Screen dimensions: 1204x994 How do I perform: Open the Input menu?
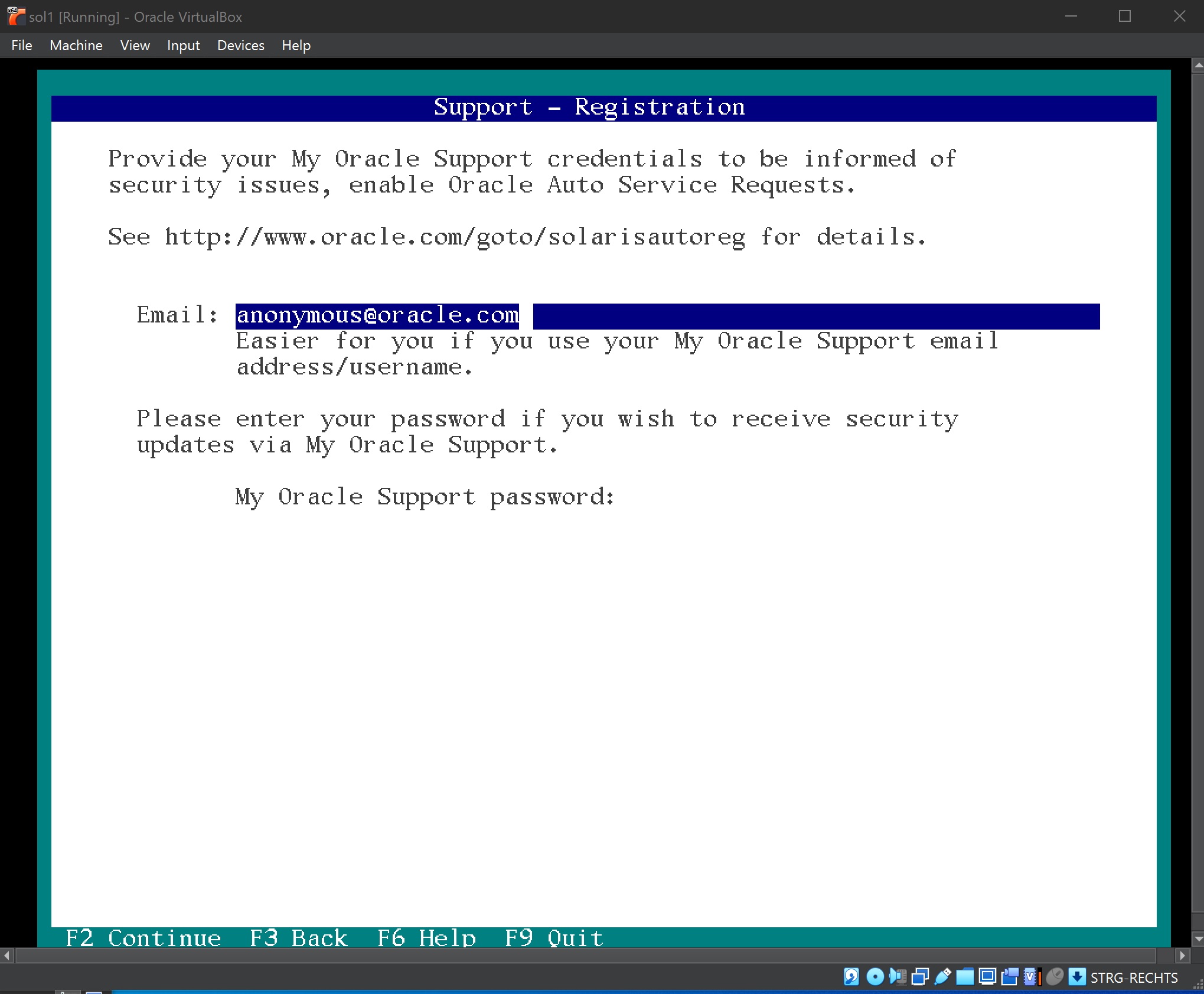[x=183, y=45]
